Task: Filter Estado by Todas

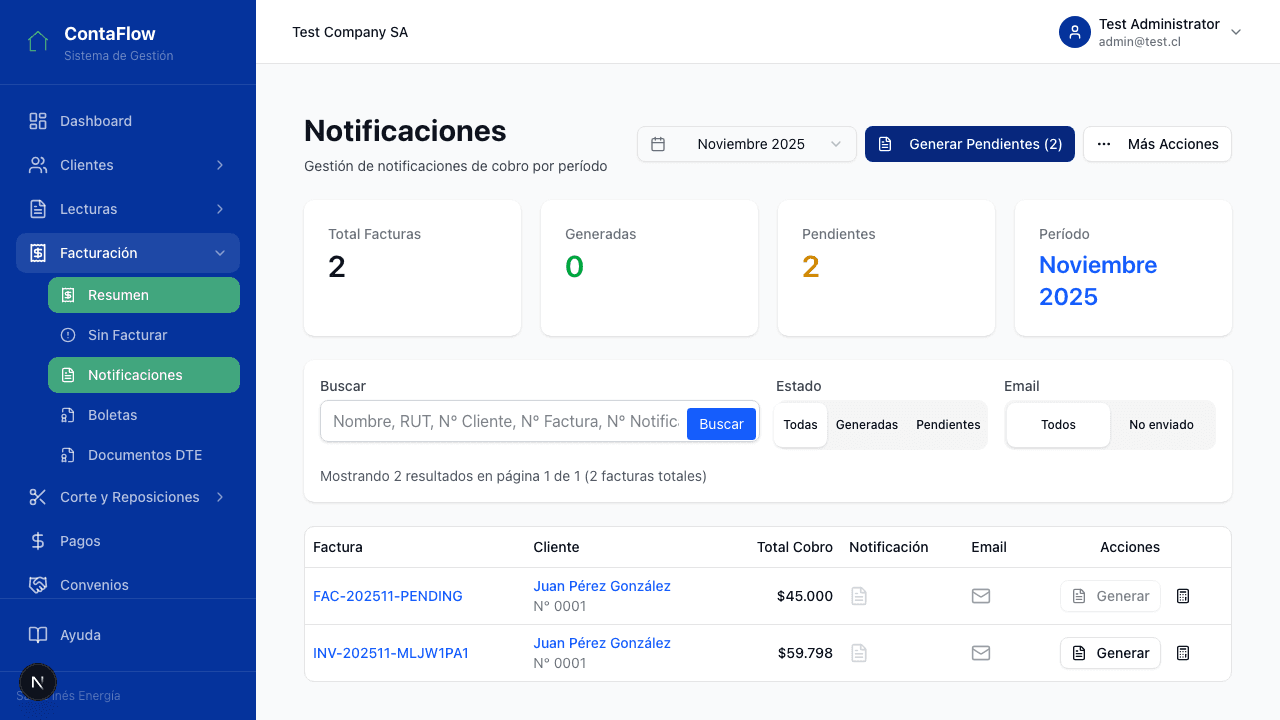Action: (x=801, y=425)
